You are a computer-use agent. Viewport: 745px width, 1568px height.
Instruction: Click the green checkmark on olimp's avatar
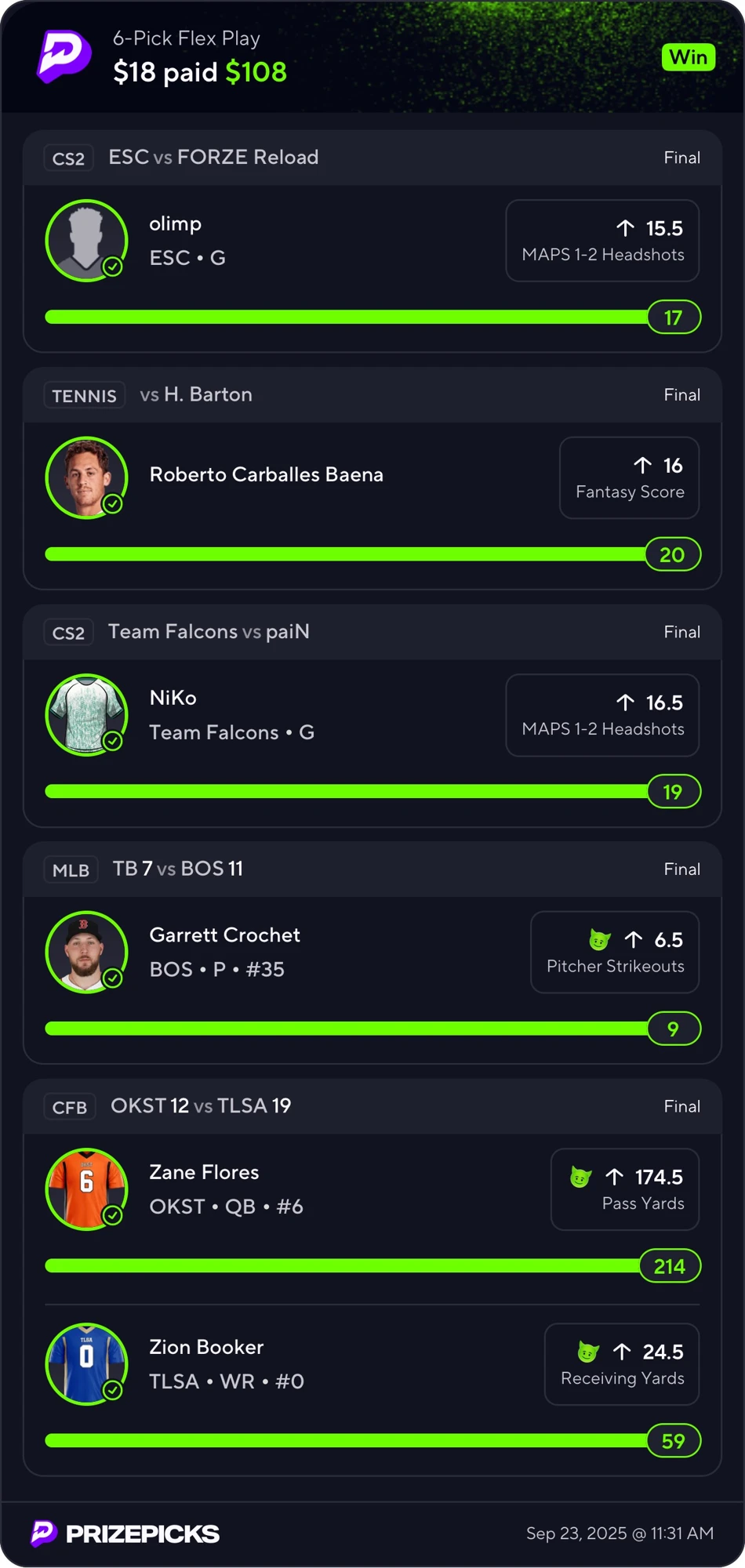[x=113, y=267]
